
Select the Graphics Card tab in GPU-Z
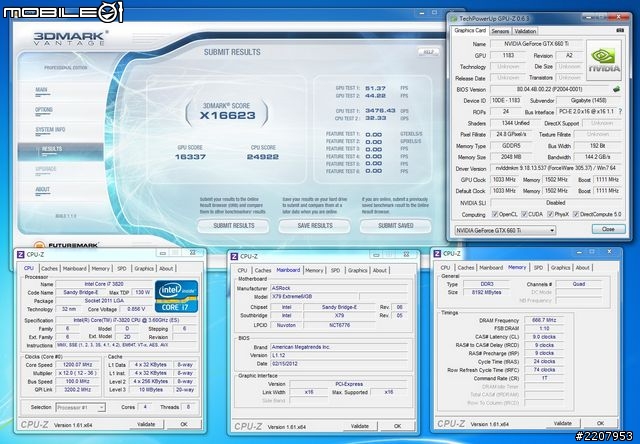(470, 31)
